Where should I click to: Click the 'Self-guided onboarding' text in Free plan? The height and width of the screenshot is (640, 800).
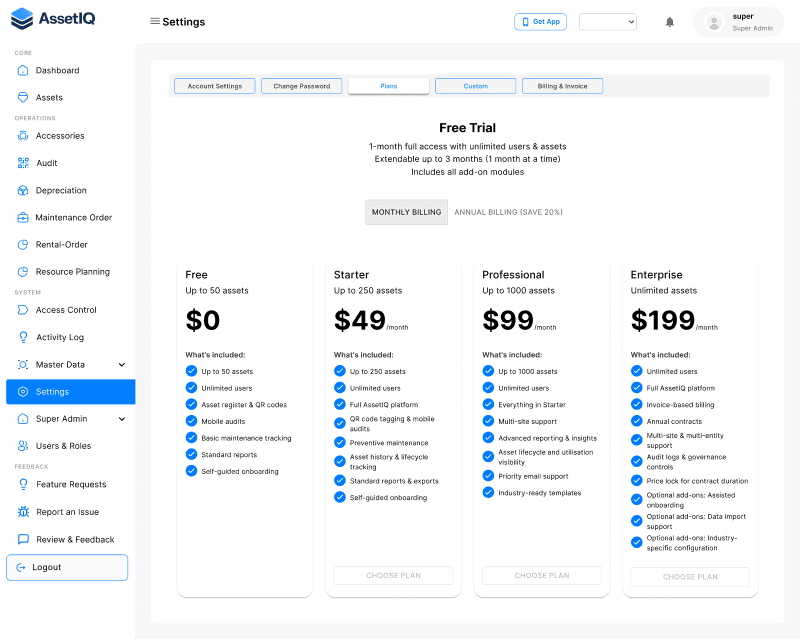240,471
